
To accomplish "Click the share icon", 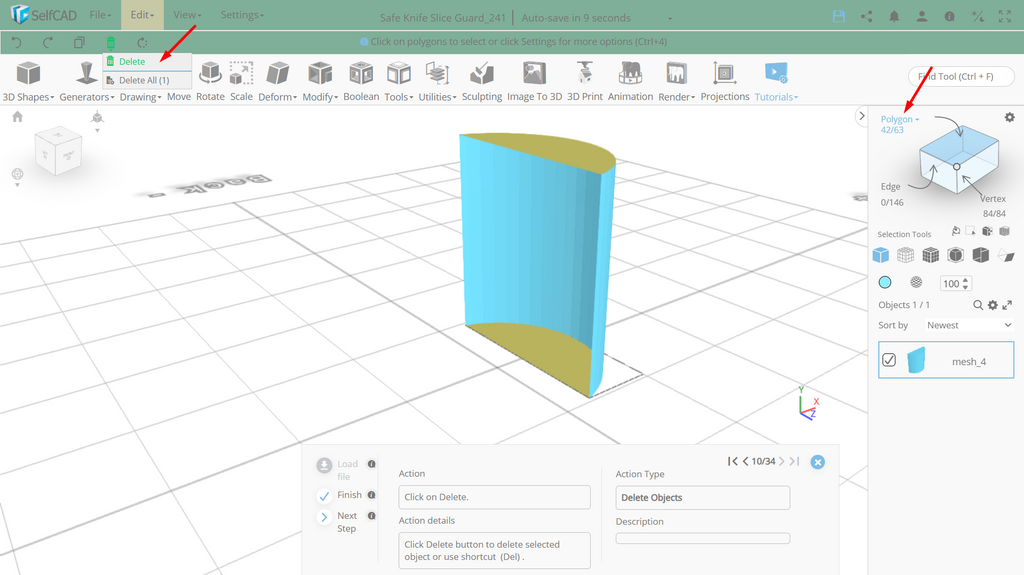I will click(x=867, y=17).
